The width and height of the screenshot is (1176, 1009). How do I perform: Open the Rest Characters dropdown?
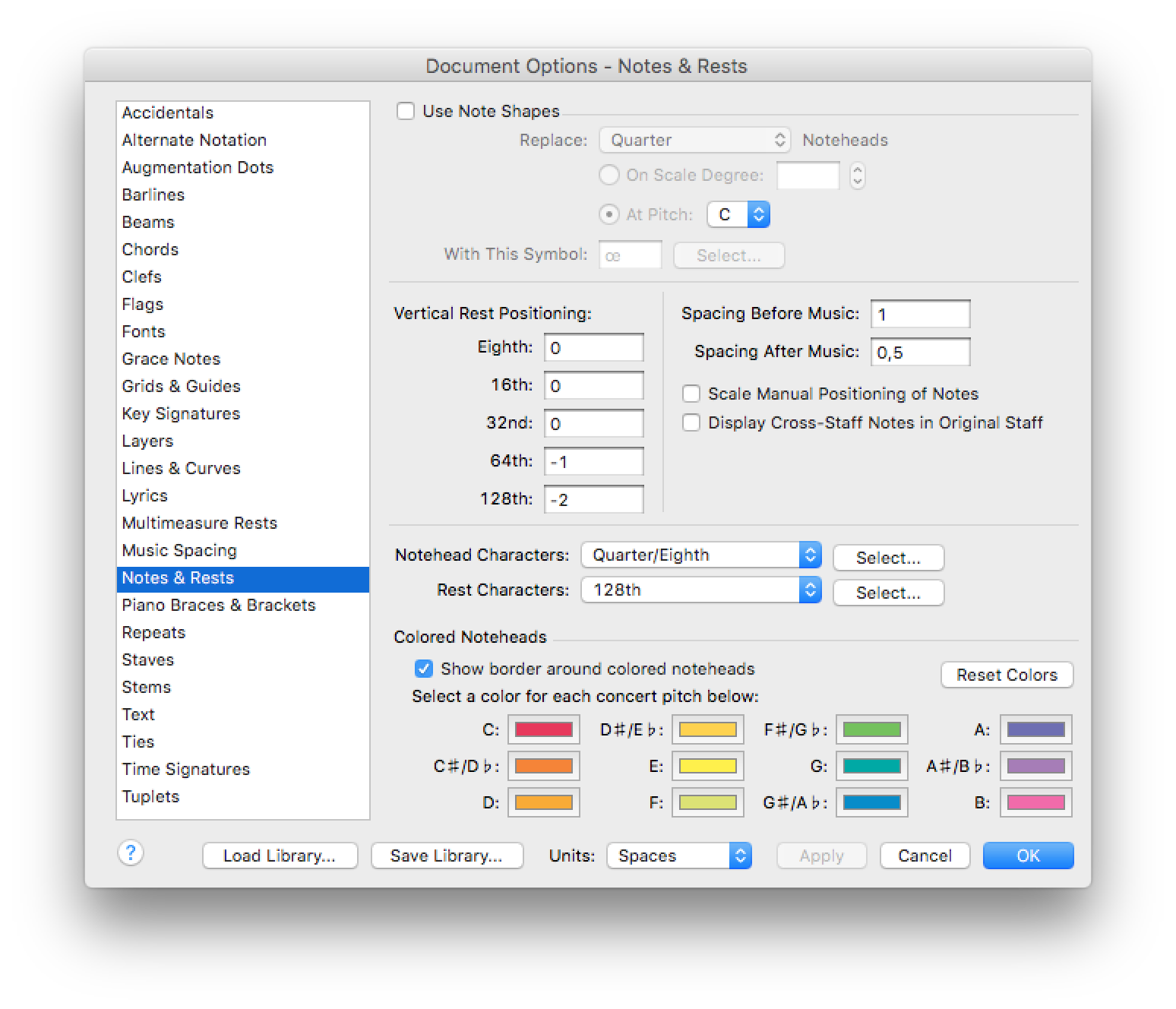pos(701,590)
